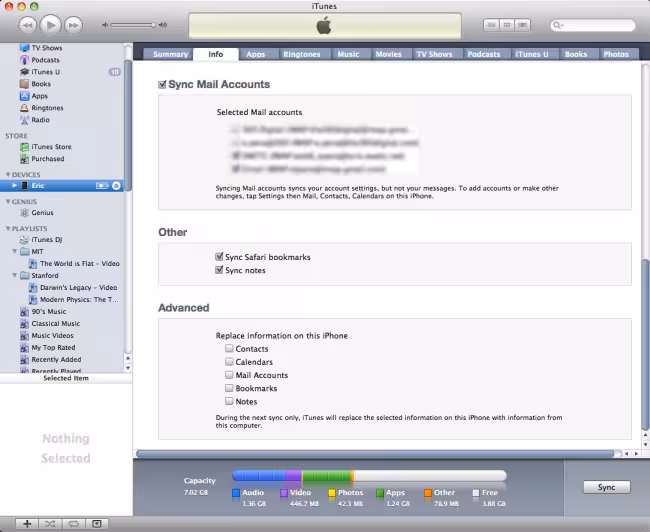Switch to Cover Flow view button
Image resolution: width=650 pixels, height=532 pixels.
coord(522,25)
